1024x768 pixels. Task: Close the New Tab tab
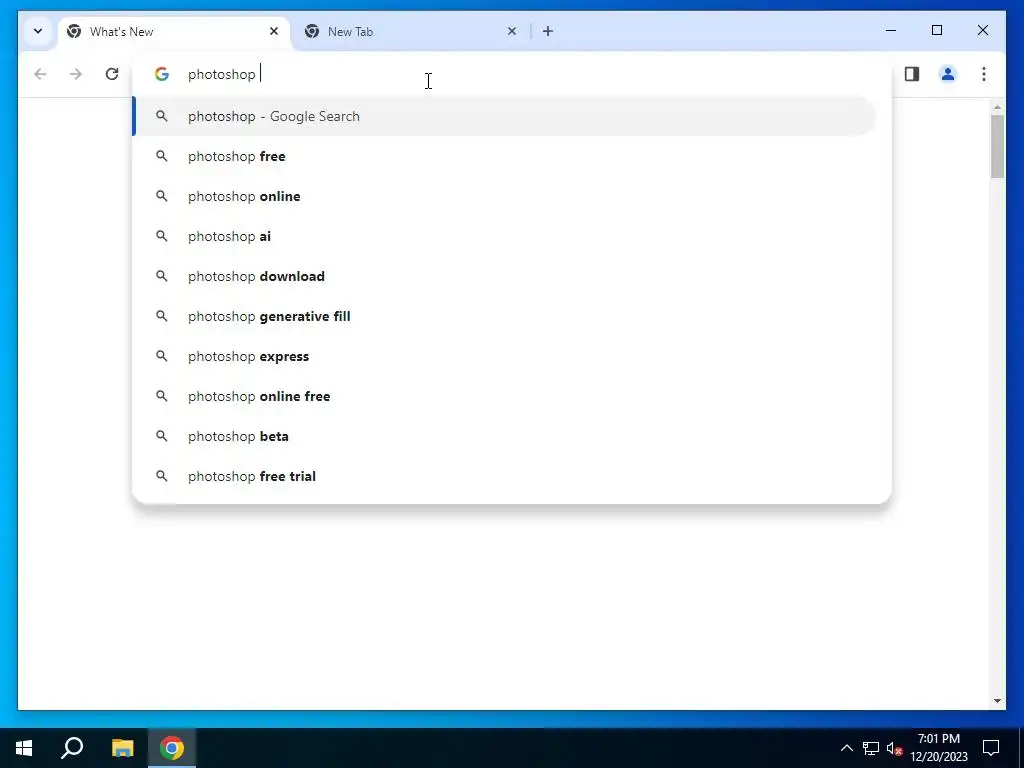coord(512,31)
